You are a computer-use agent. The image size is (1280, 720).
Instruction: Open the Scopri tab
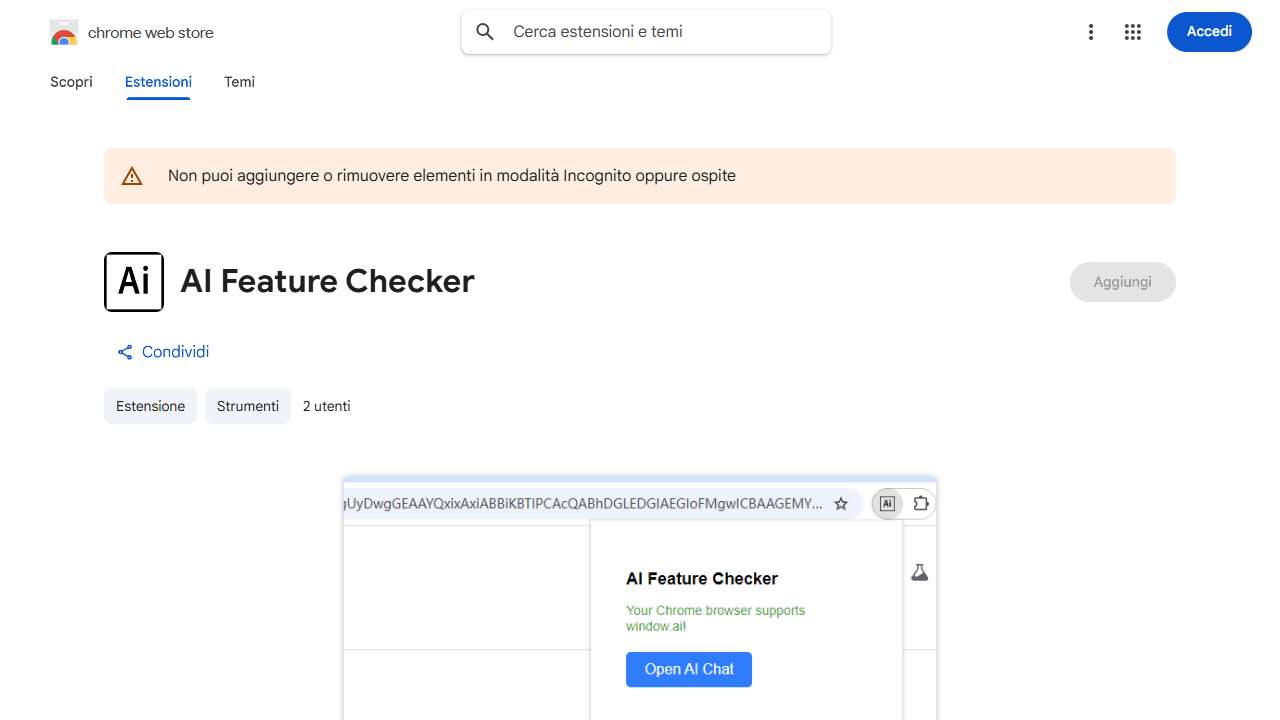(71, 81)
